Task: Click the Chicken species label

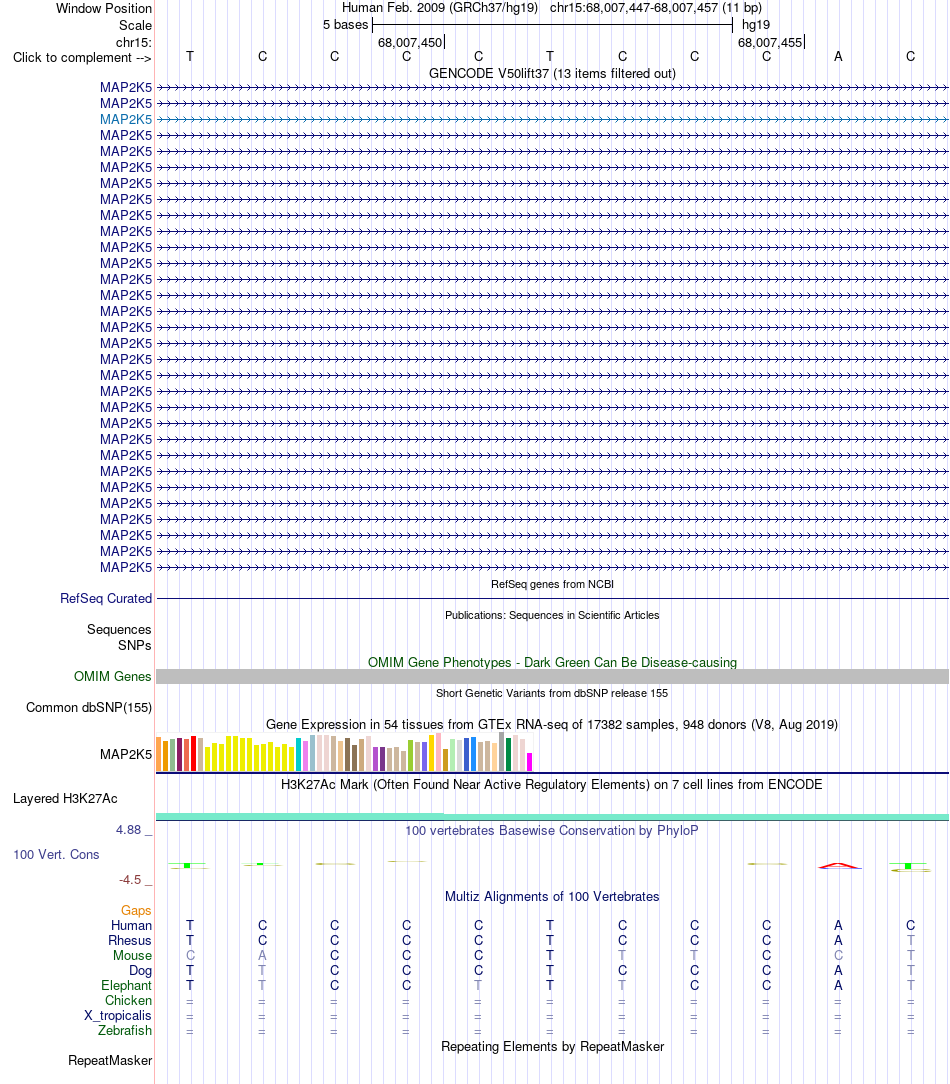Action: point(129,1000)
